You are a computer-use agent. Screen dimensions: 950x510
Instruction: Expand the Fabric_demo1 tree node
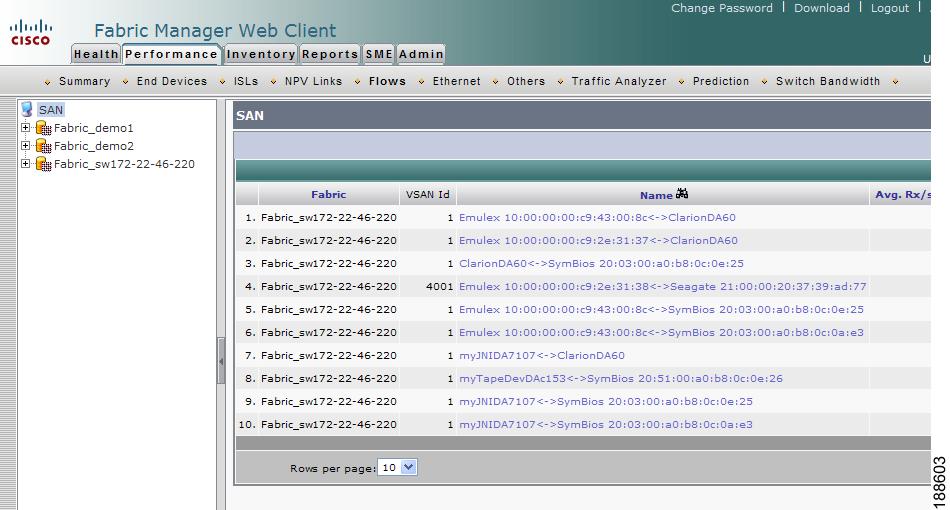pos(25,128)
